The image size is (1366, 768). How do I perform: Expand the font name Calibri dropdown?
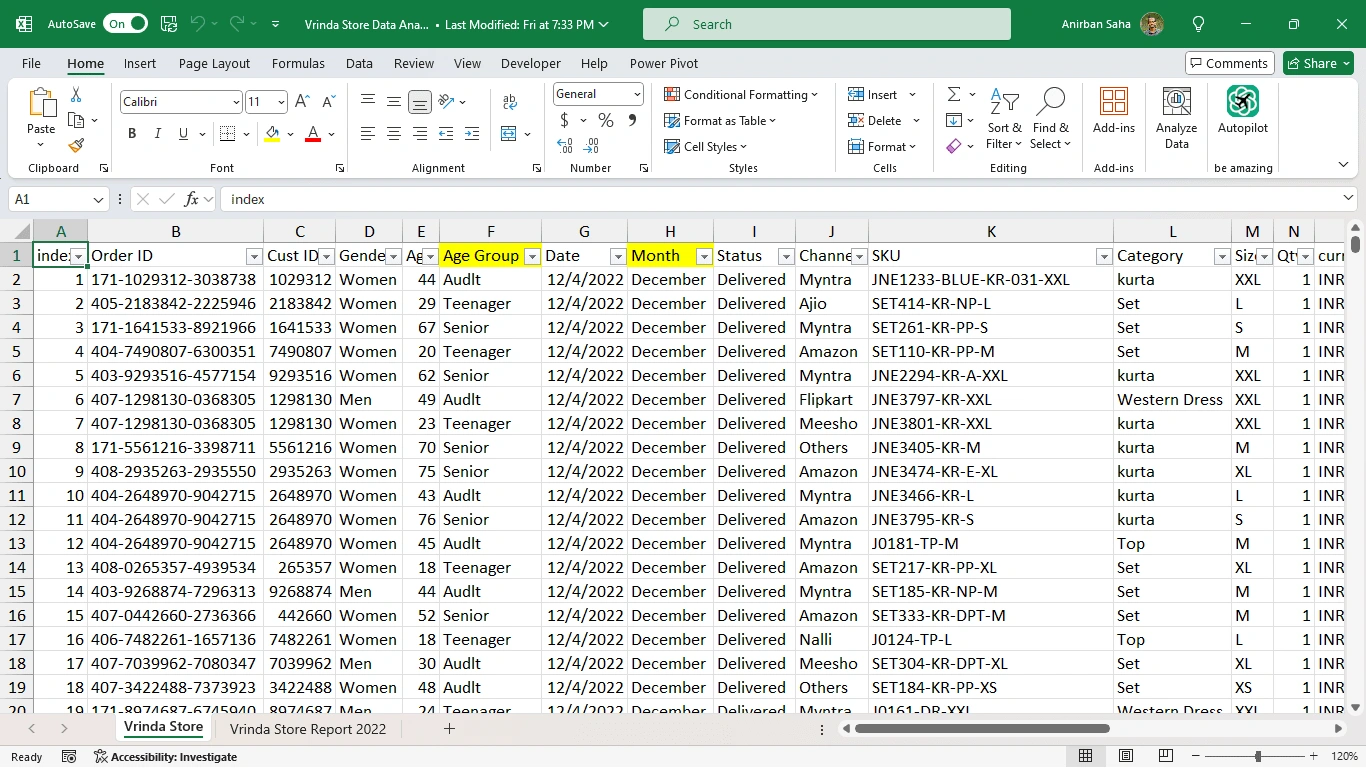click(x=236, y=102)
